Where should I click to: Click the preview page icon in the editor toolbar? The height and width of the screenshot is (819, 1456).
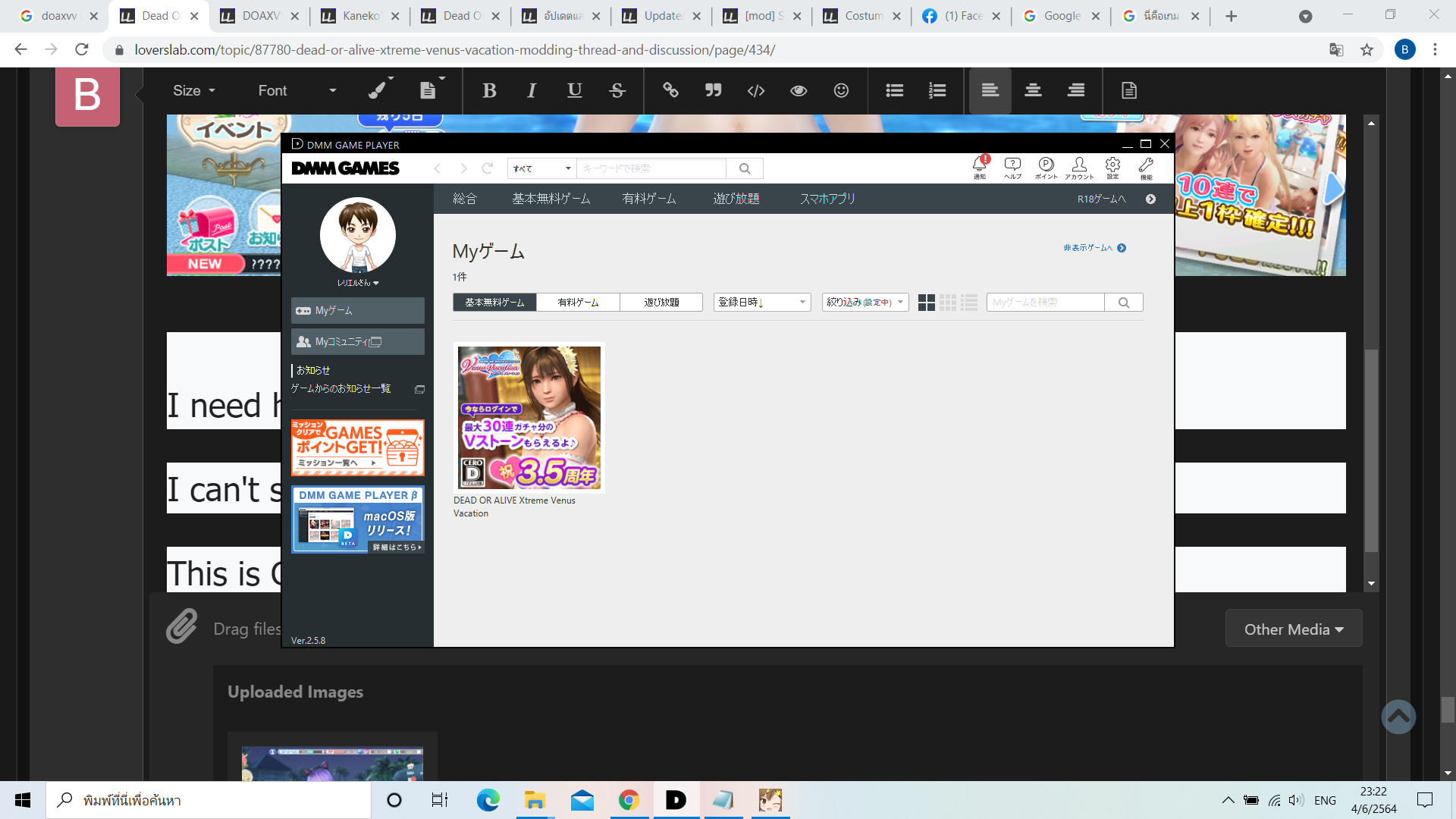coord(1129,91)
